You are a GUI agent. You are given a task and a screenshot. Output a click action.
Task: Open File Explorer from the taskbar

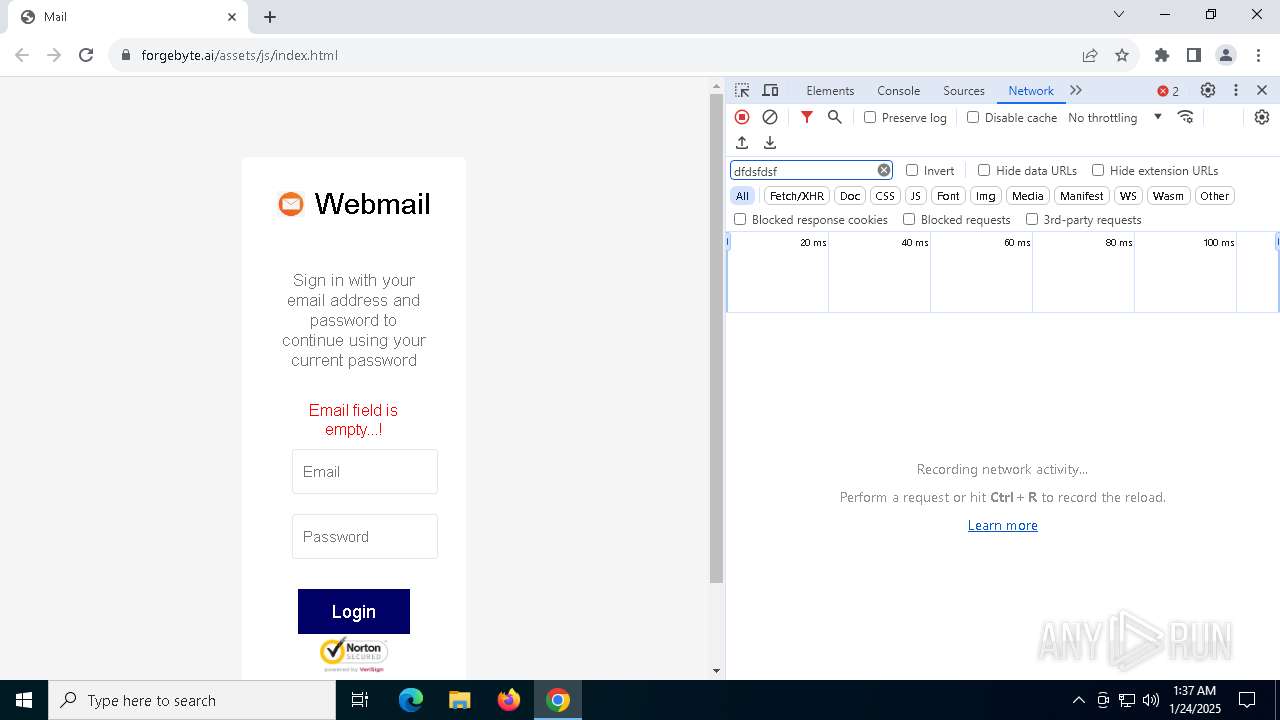tap(460, 700)
